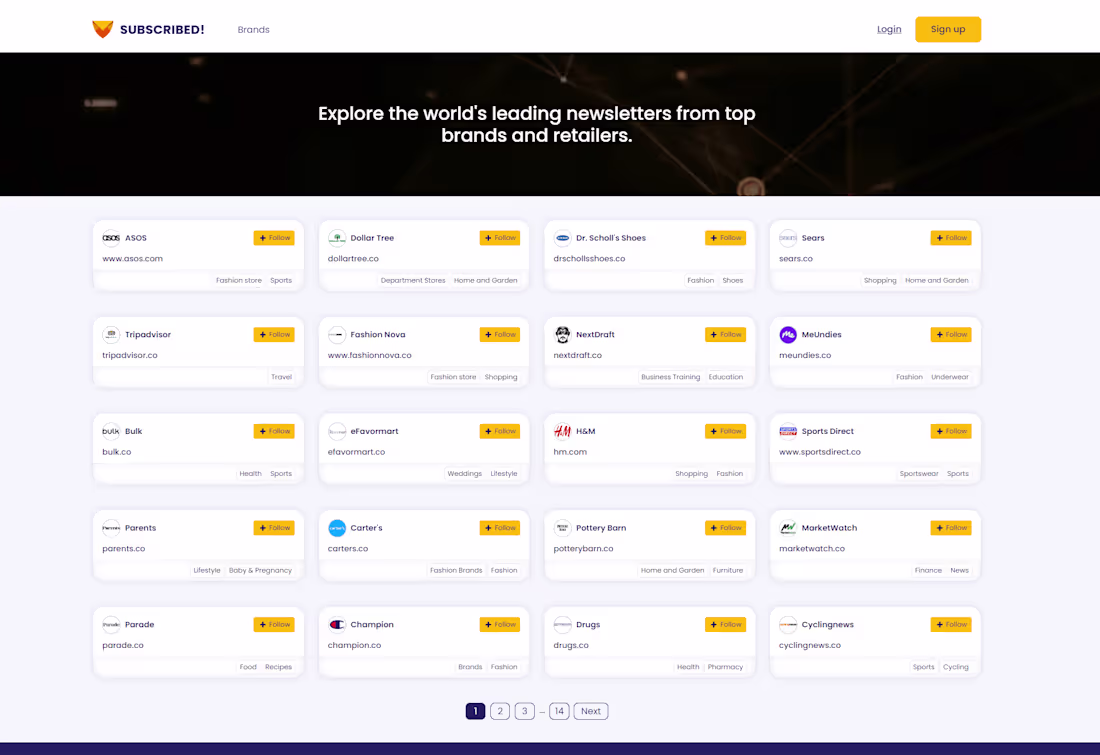The height and width of the screenshot is (755, 1100).
Task: Click the www.fashionnova.co website link
Action: 370,354
